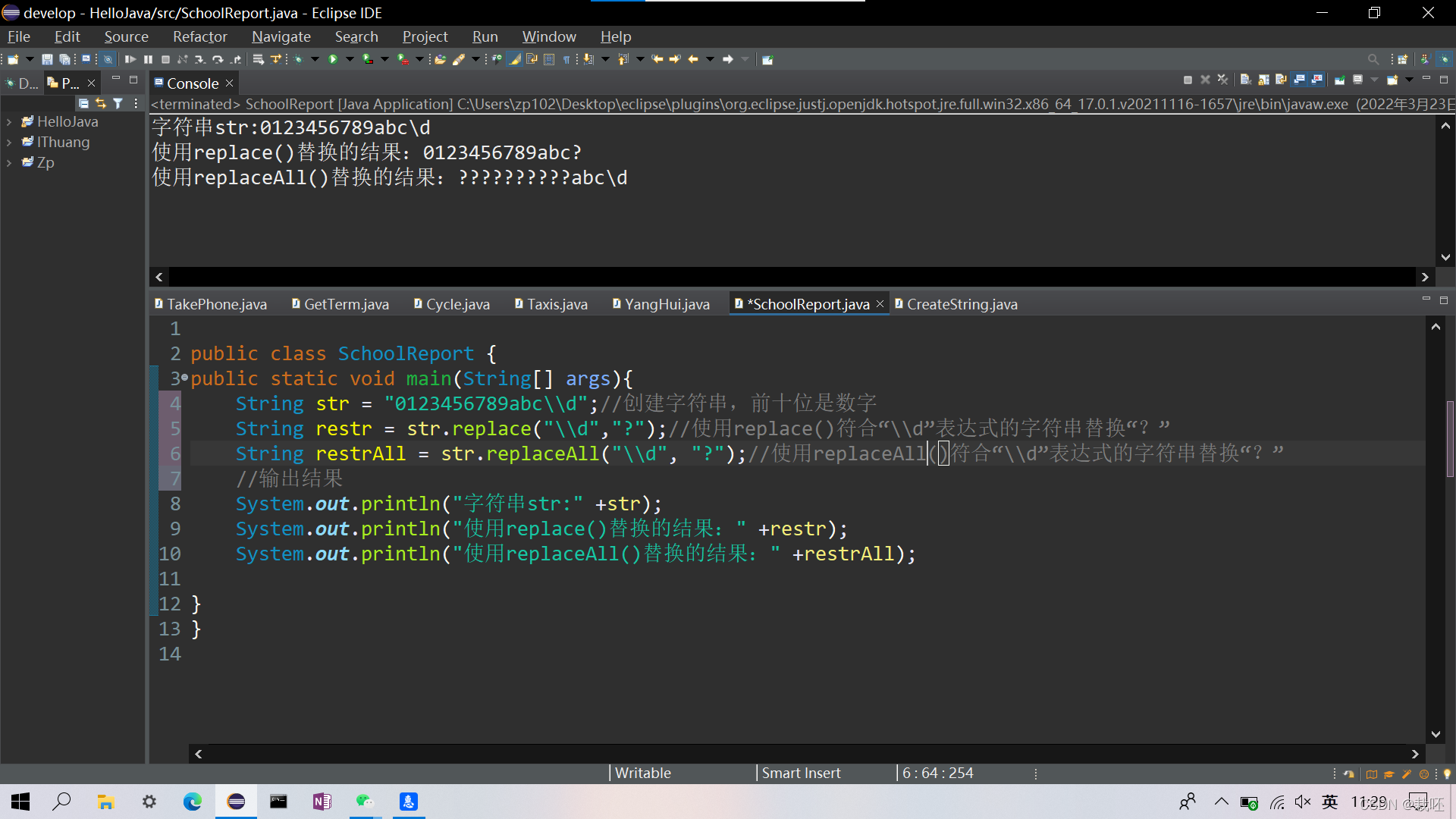Toggle Link with Editor in Package Explorer
Screen dimensions: 1456x819
pyautogui.click(x=100, y=103)
